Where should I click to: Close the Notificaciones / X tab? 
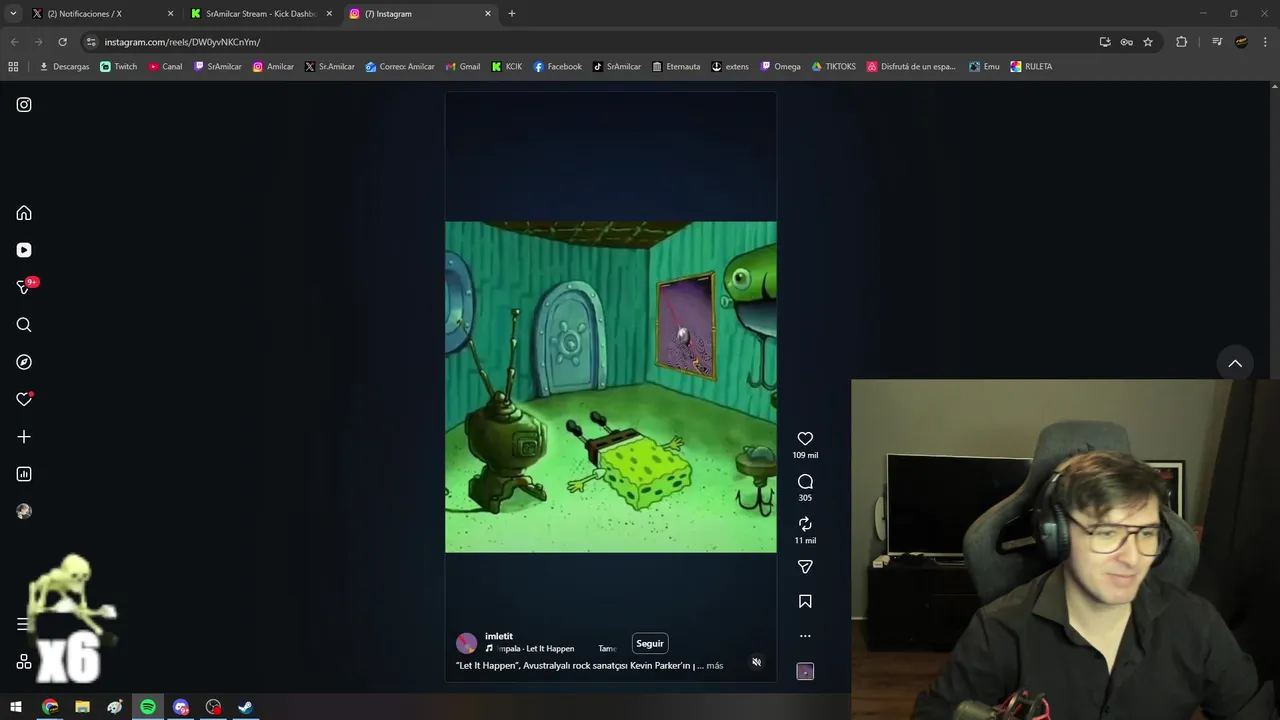pyautogui.click(x=170, y=14)
